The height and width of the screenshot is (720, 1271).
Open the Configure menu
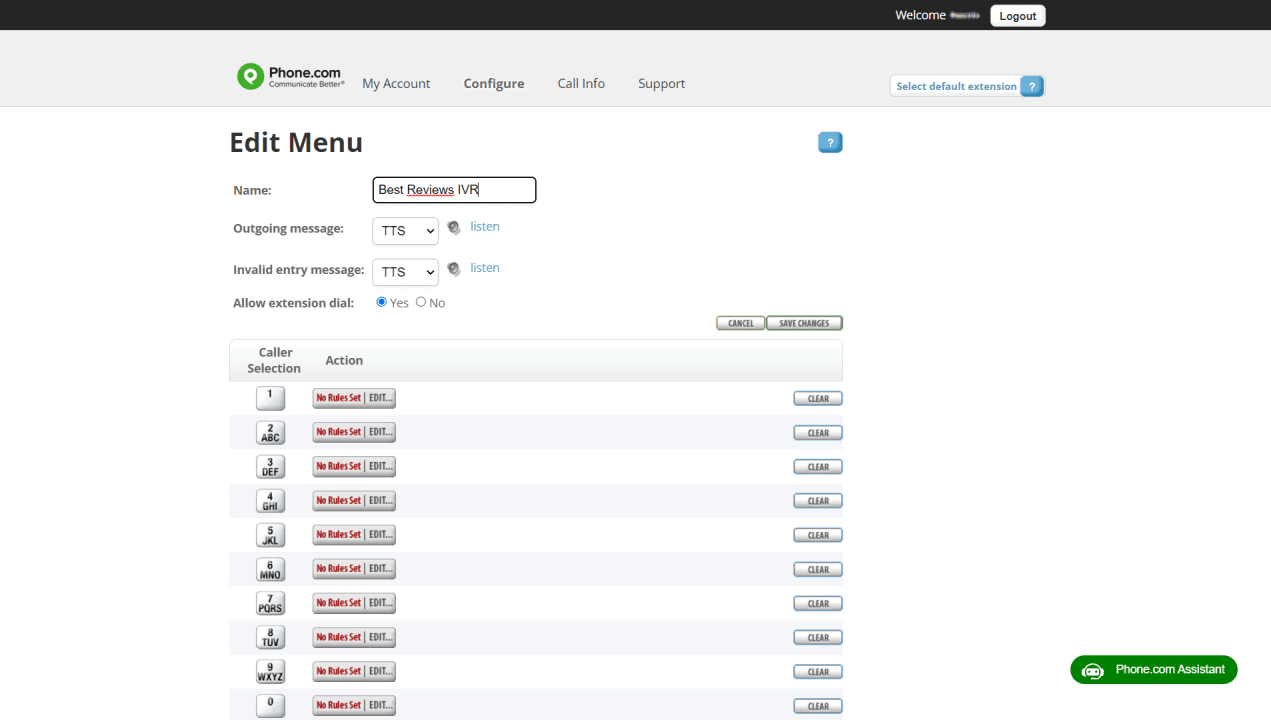(494, 84)
